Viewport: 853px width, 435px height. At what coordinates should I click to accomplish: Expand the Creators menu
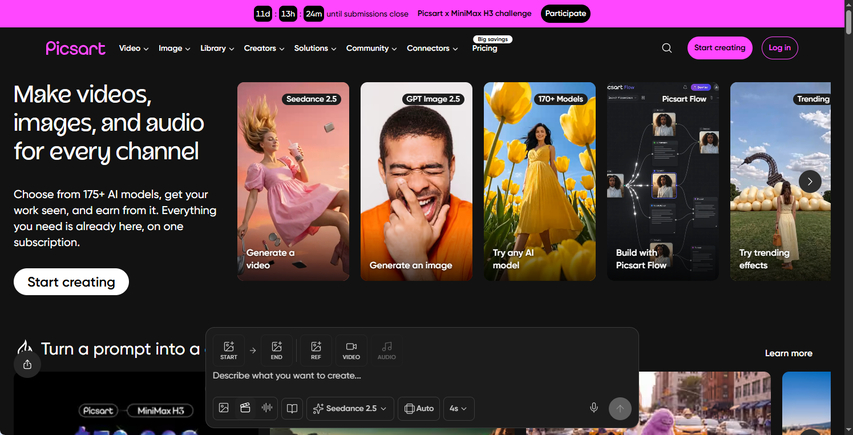pyautogui.click(x=264, y=48)
